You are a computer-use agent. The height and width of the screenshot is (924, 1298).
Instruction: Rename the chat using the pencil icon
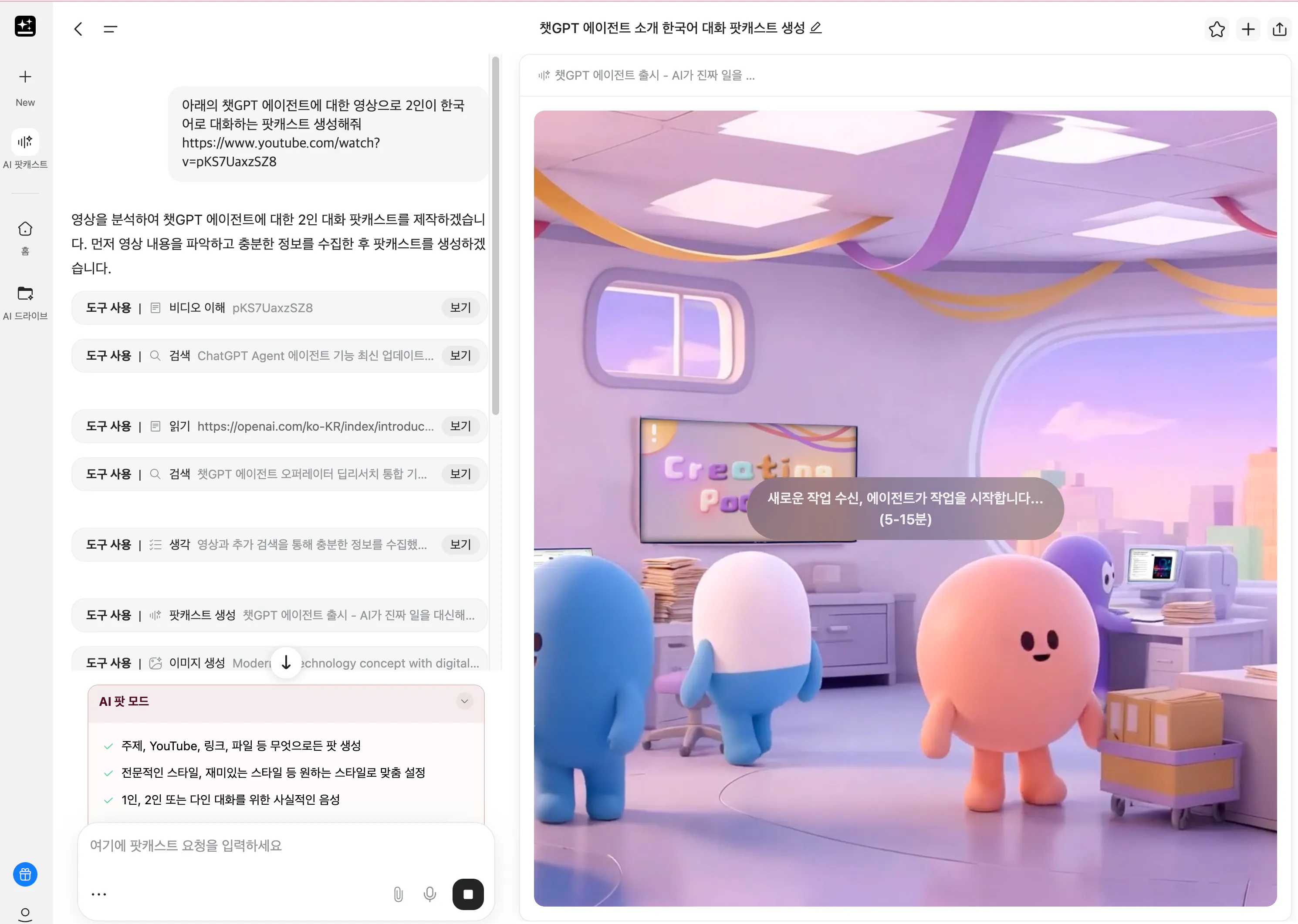coord(816,28)
